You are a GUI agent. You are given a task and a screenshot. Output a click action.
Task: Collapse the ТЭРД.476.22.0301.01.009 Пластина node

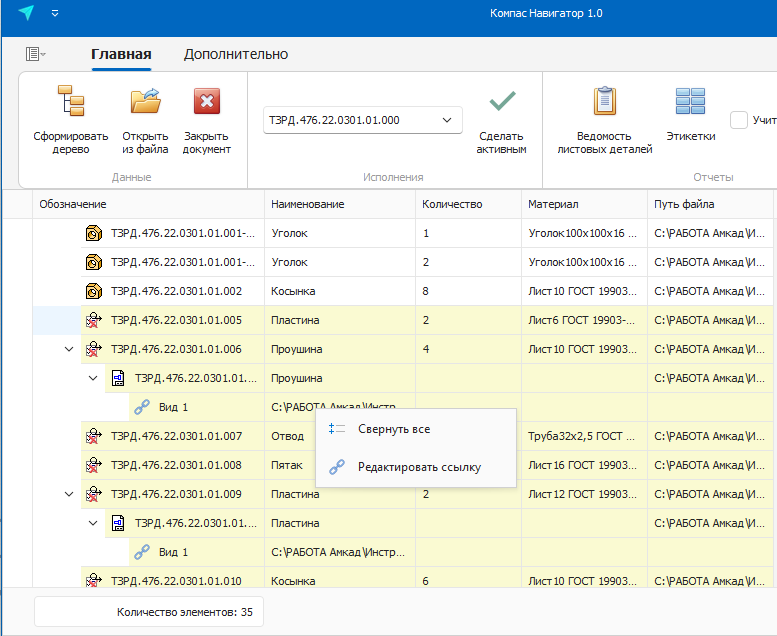69,494
